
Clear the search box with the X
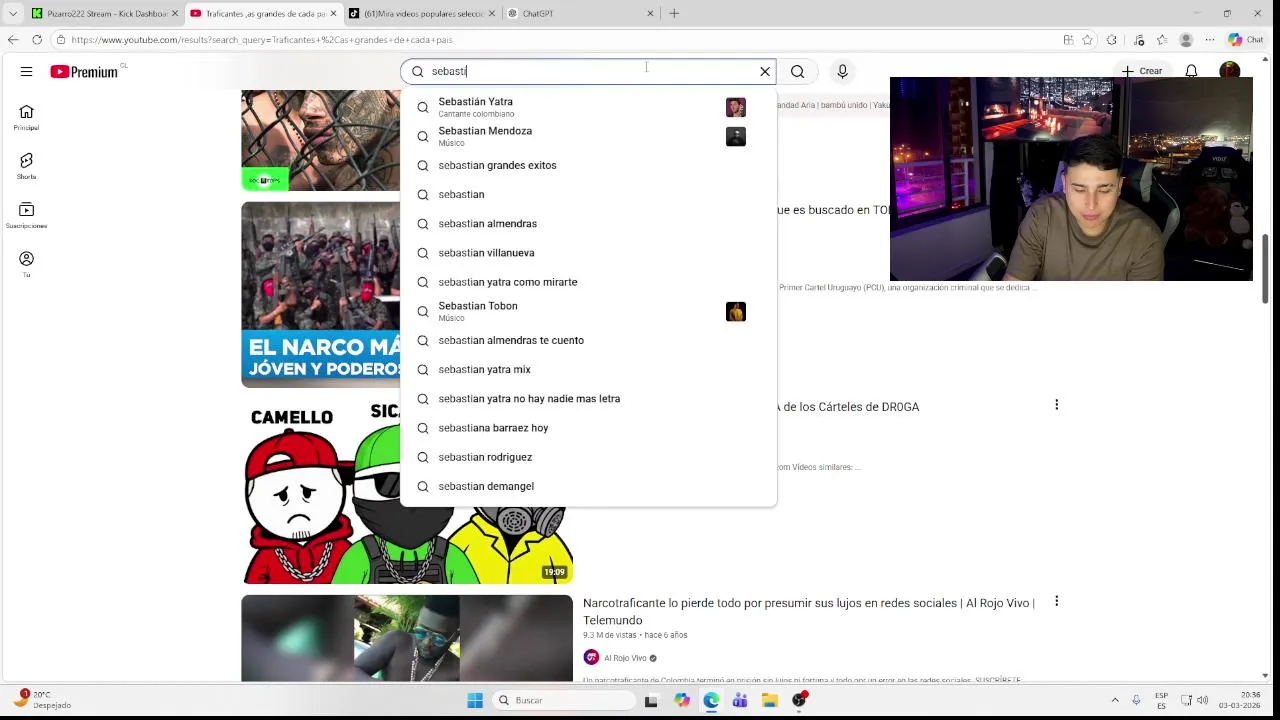pos(765,71)
